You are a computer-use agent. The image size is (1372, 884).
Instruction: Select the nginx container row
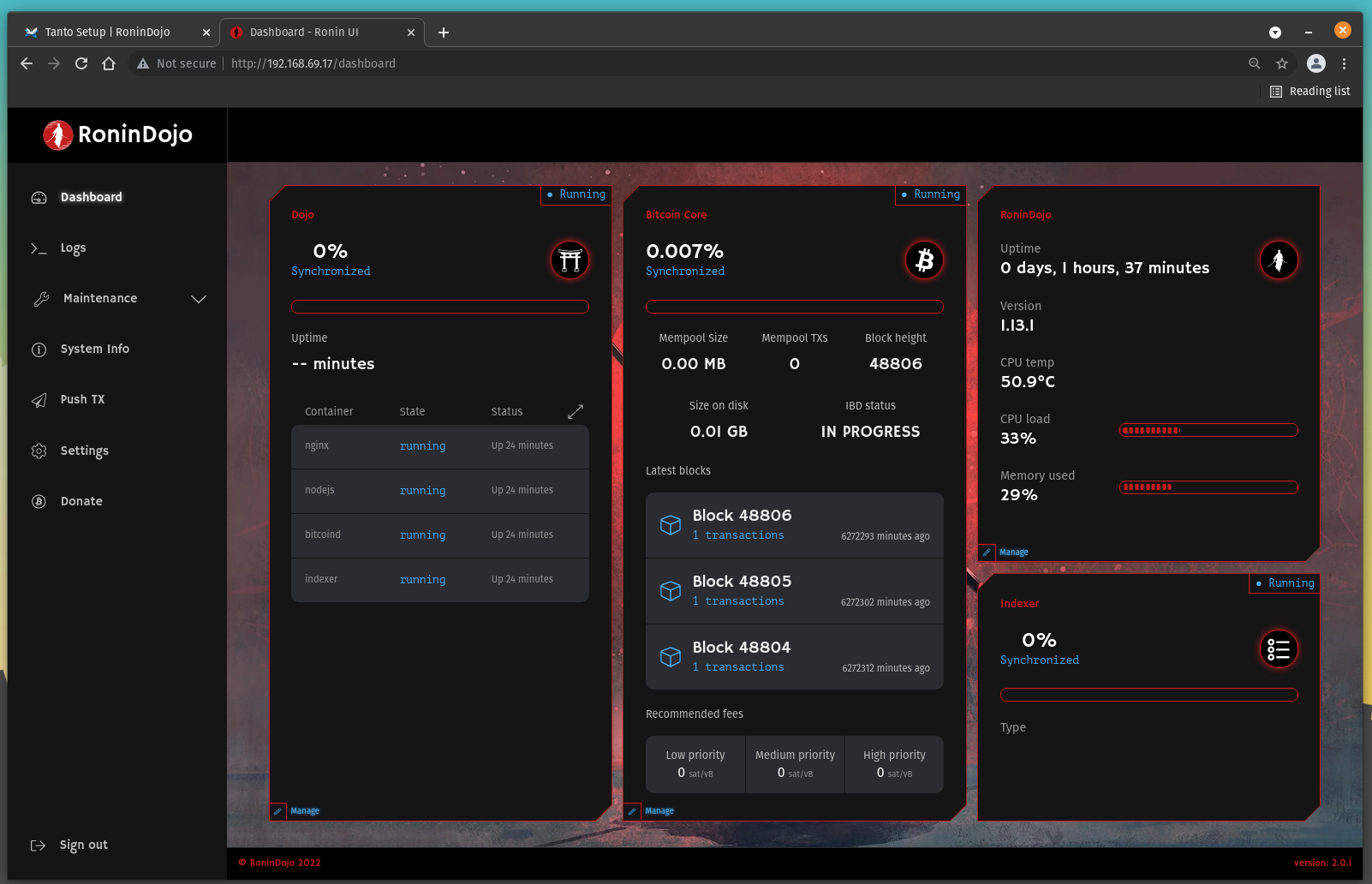pos(440,447)
